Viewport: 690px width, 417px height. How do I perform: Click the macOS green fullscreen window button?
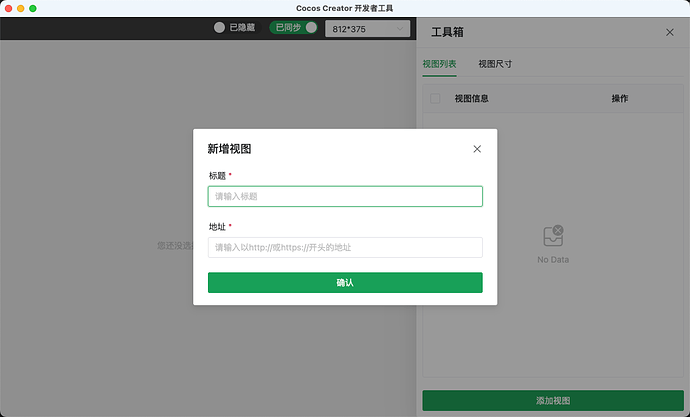pos(33,8)
